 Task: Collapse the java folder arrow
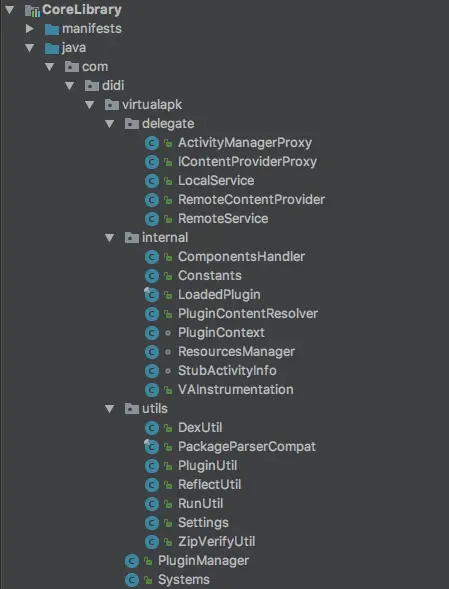click(30, 48)
